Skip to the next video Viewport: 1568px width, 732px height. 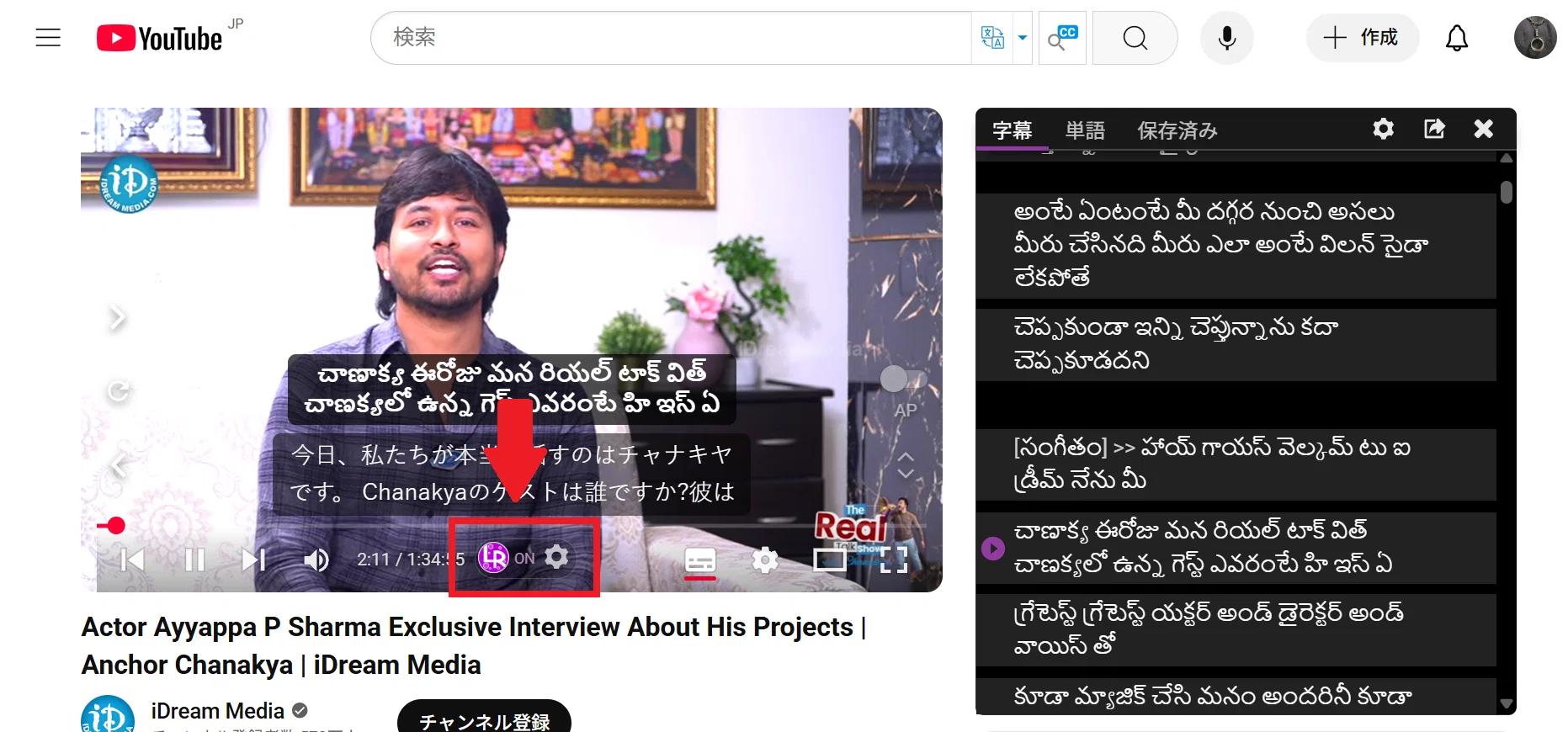pos(253,560)
